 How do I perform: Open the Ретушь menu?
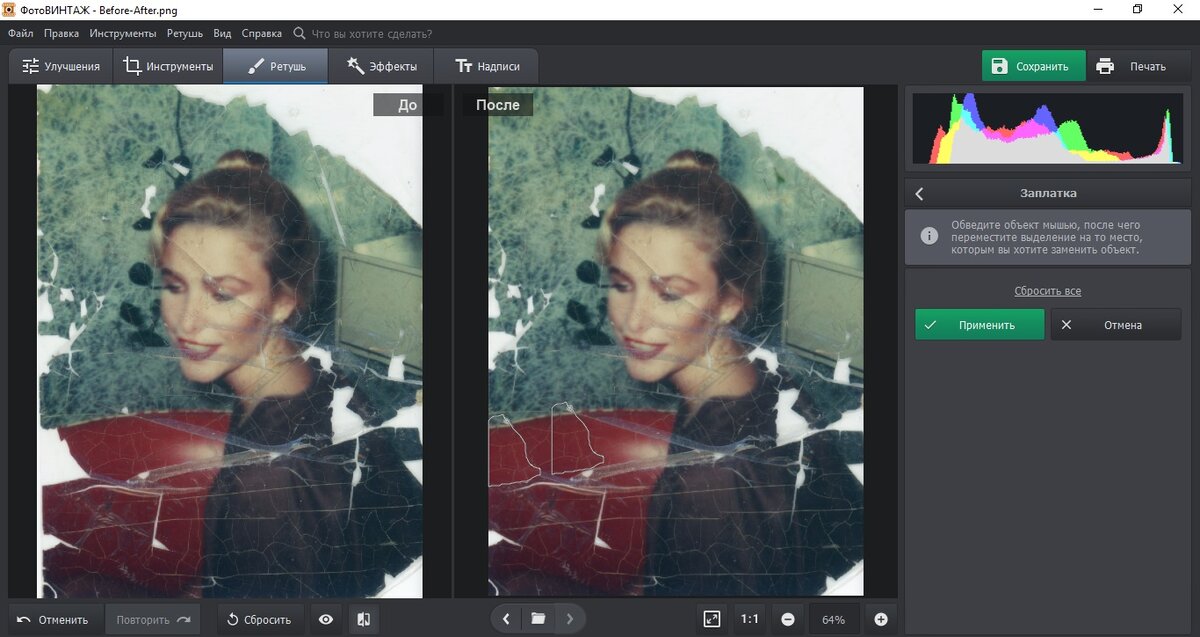point(185,33)
